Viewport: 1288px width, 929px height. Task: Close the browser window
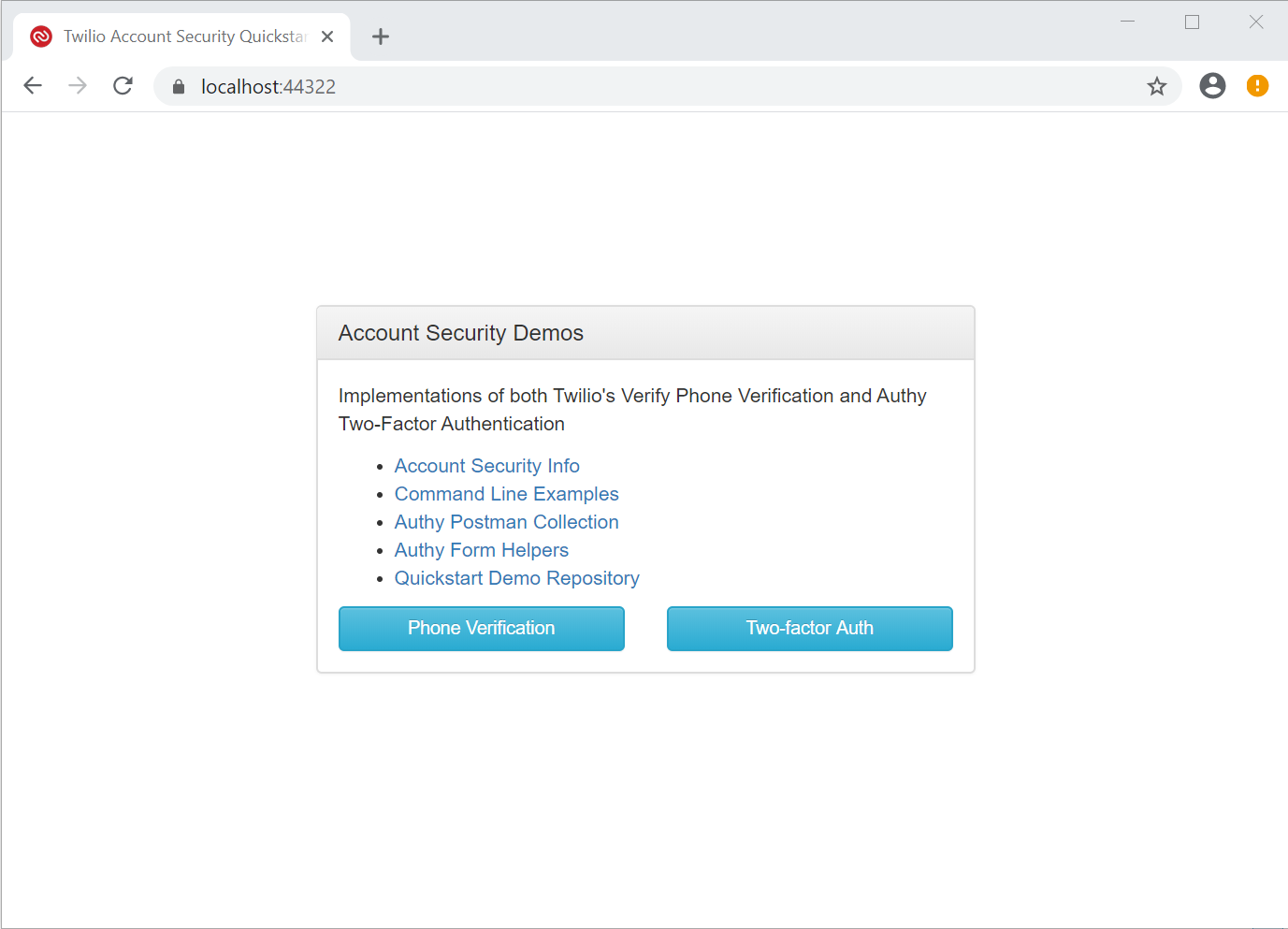[x=1256, y=22]
